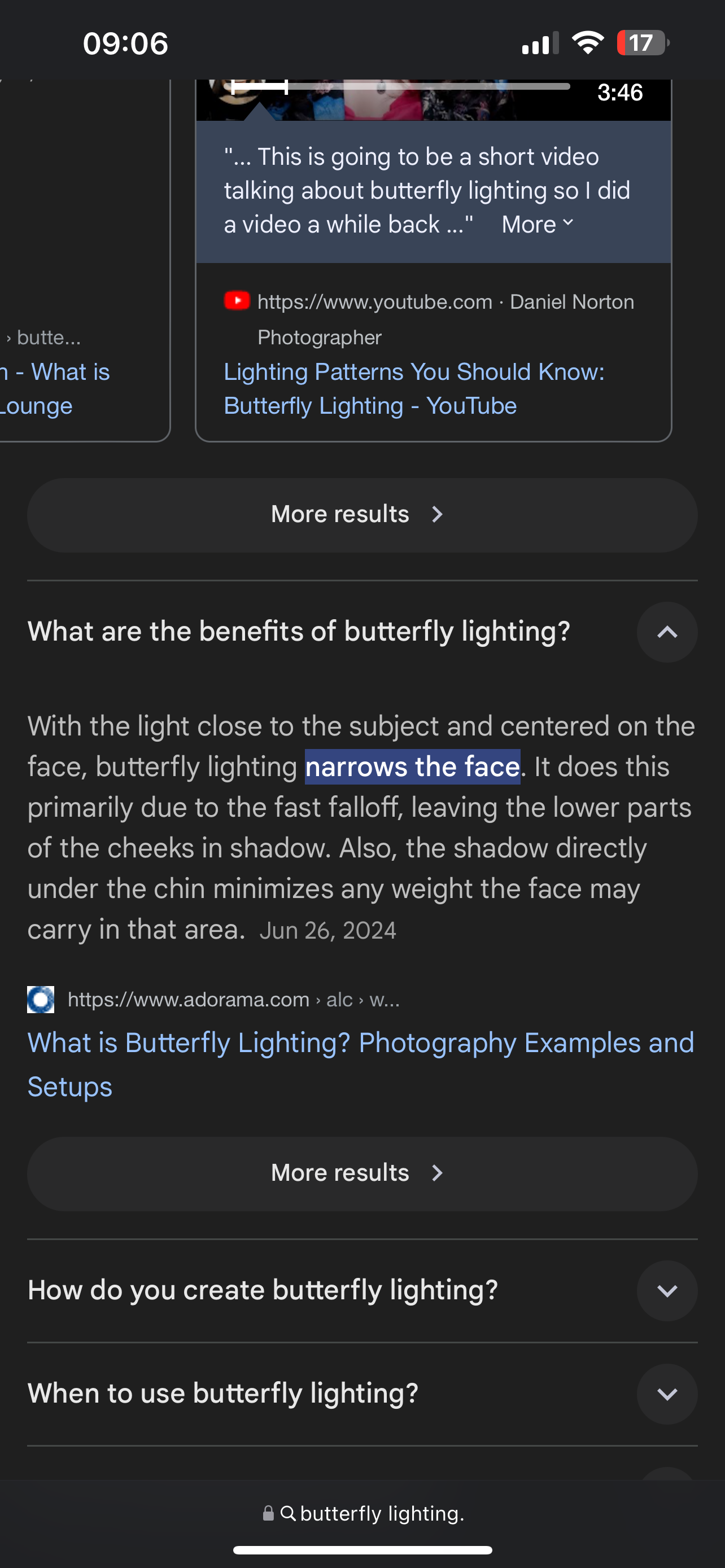Seek the video progress bar
This screenshot has width=725, height=1568.
[x=399, y=86]
